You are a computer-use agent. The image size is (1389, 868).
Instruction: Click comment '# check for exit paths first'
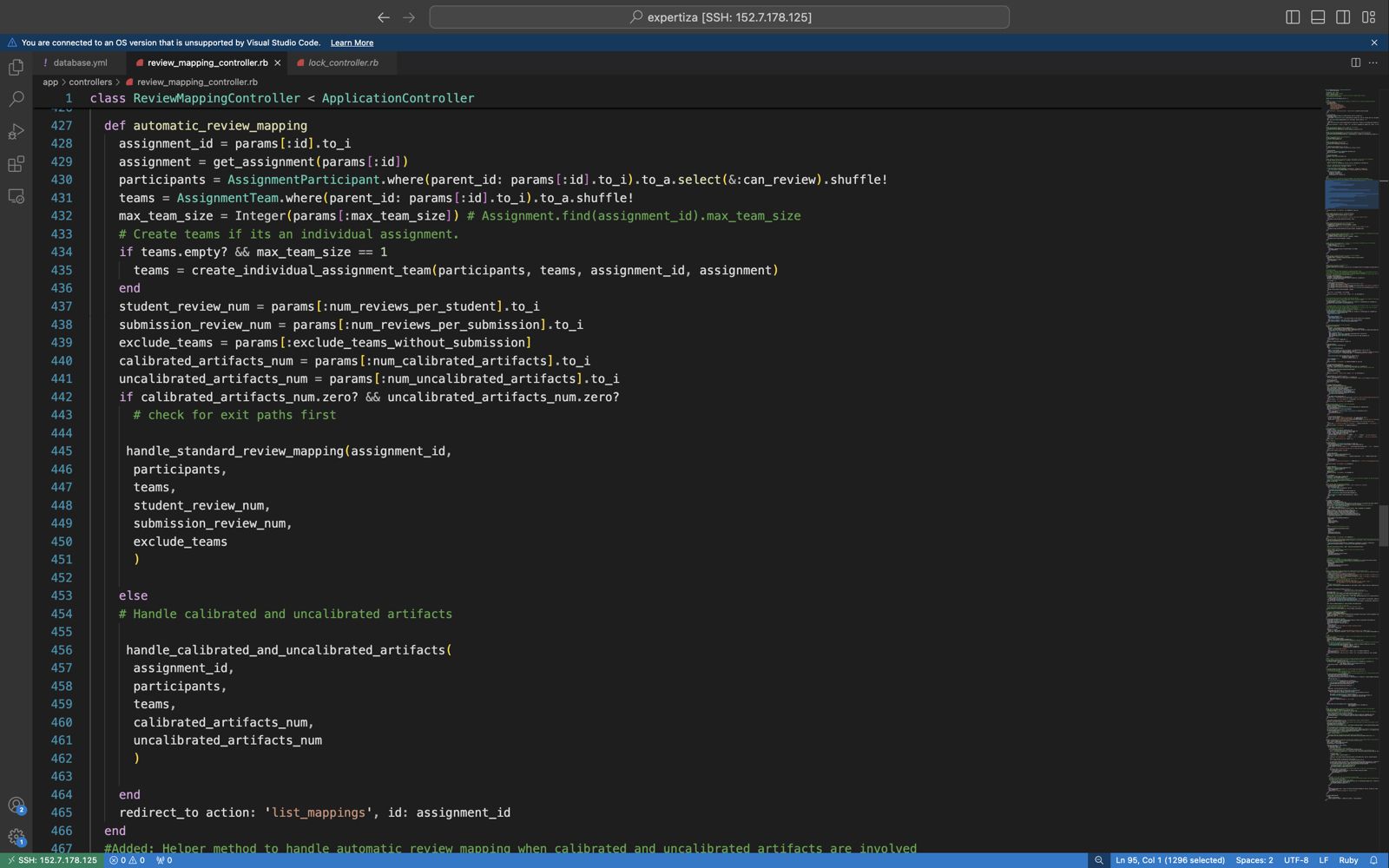click(x=234, y=415)
